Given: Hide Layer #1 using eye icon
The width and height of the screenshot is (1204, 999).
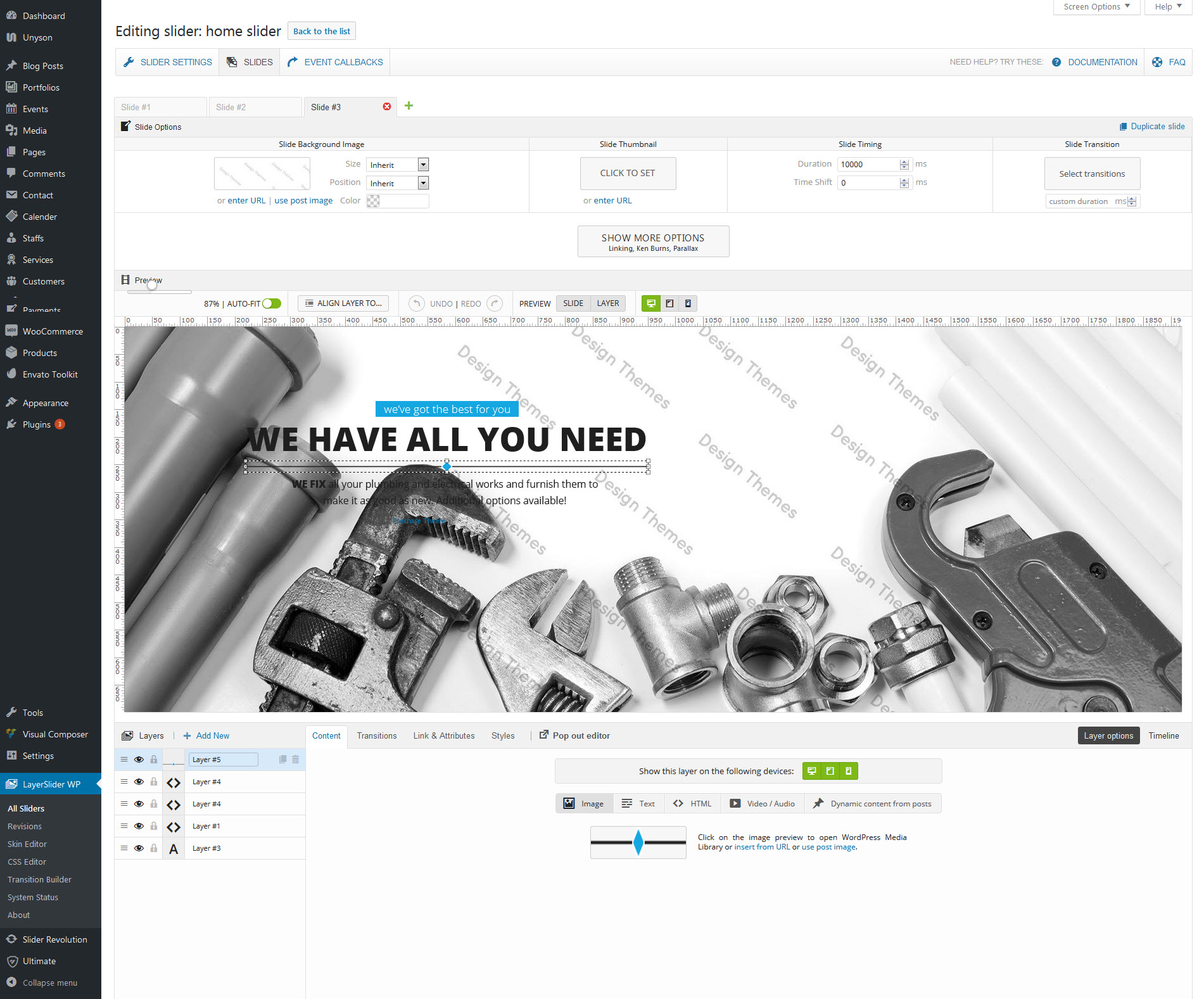Looking at the screenshot, I should 139,826.
